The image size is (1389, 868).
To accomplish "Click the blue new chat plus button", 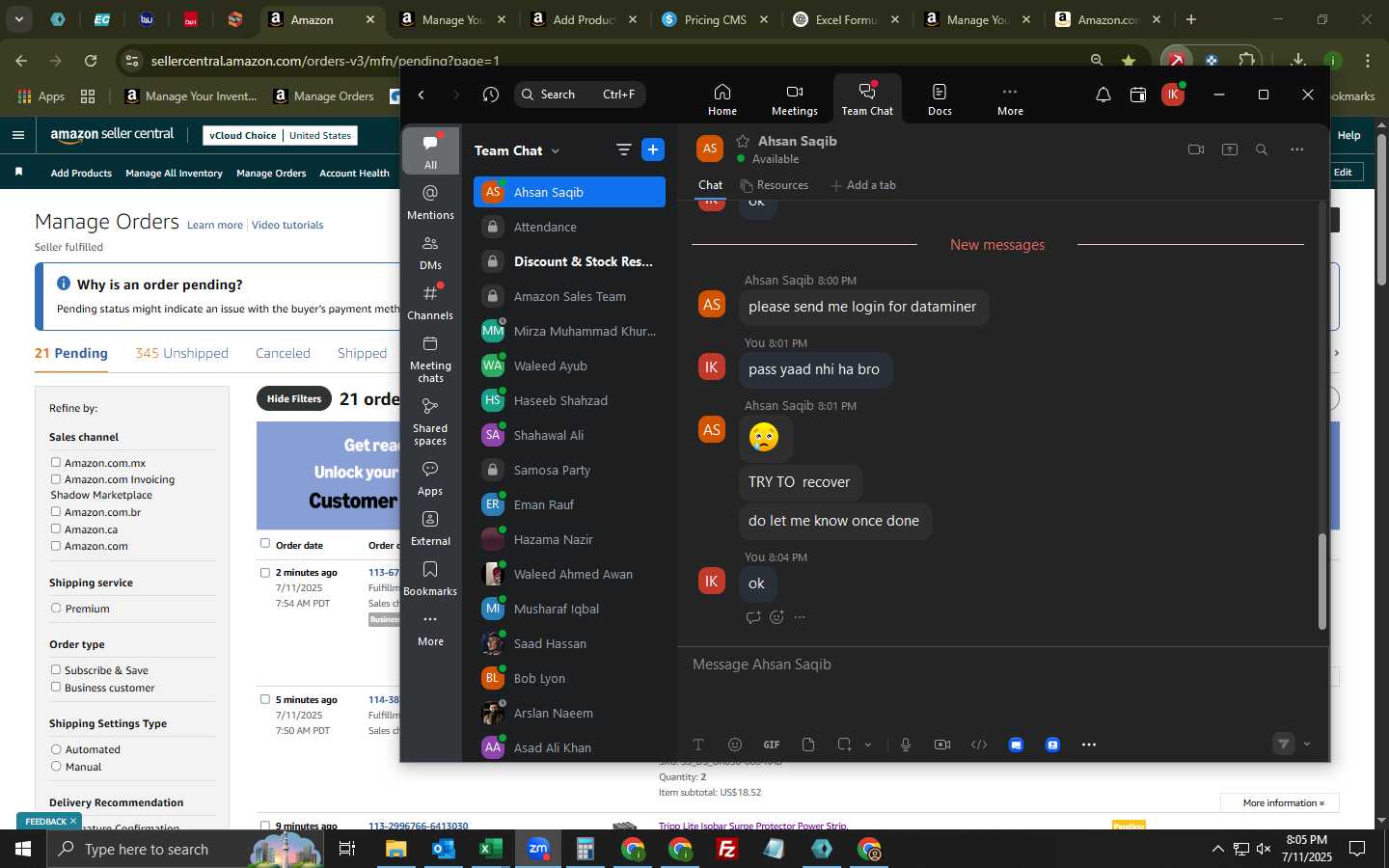I will [x=653, y=149].
